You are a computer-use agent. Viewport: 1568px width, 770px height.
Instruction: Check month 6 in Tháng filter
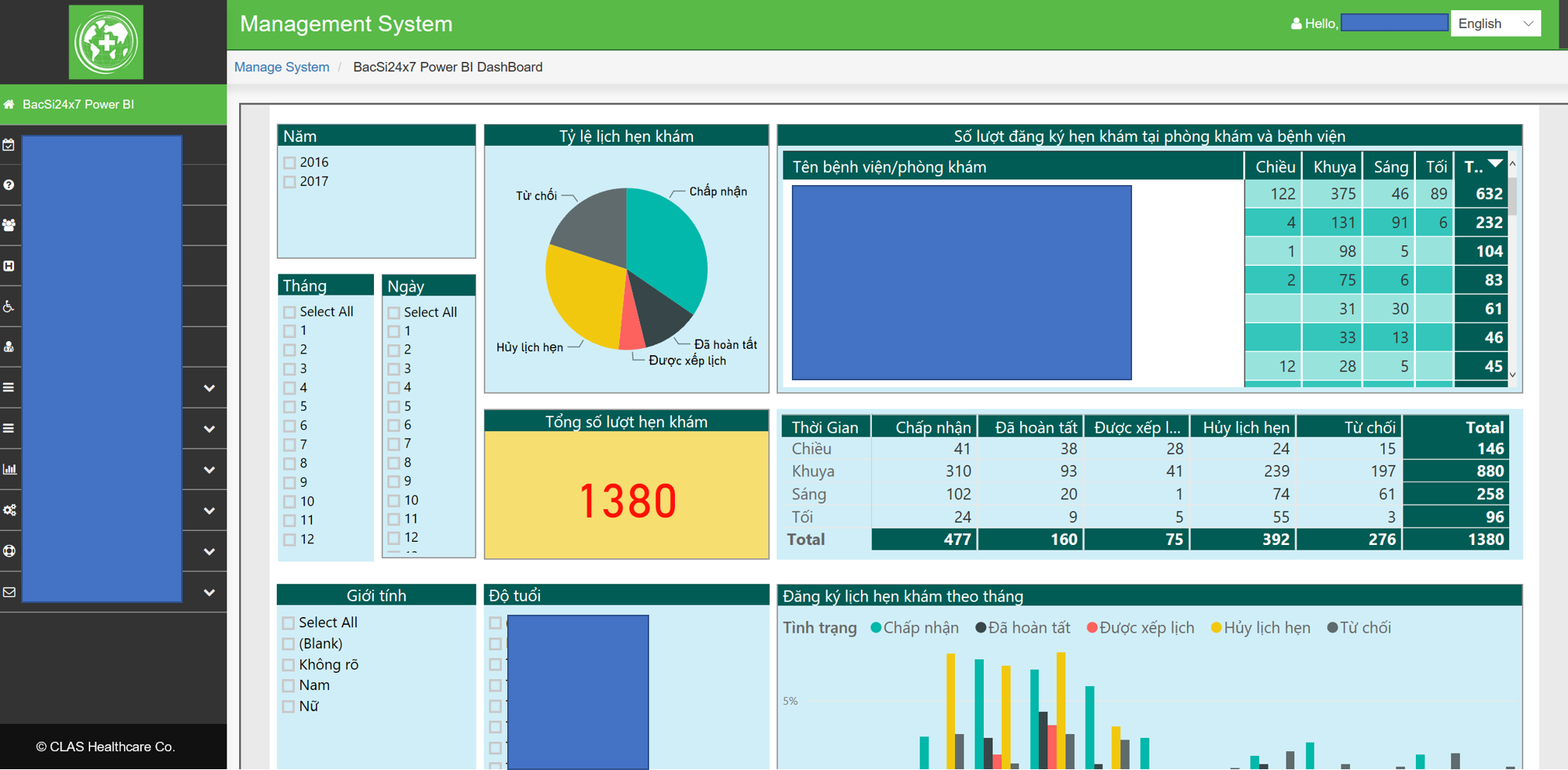tap(289, 426)
